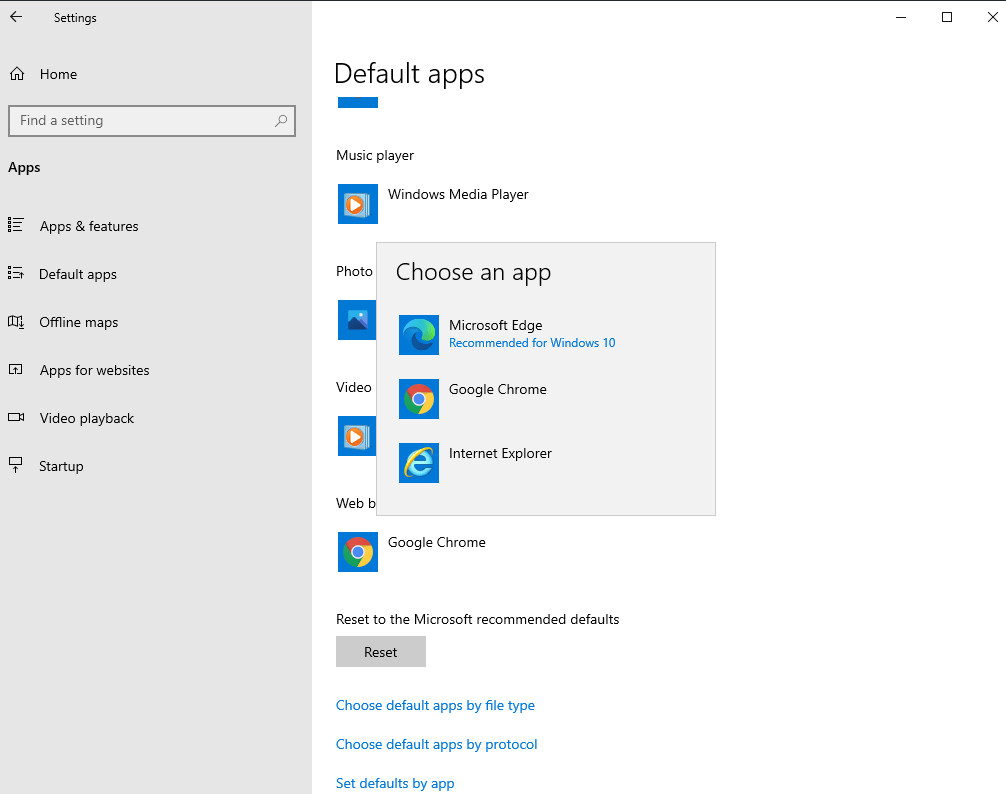Image resolution: width=1006 pixels, height=794 pixels.
Task: Maximize the Settings window
Action: [x=947, y=17]
